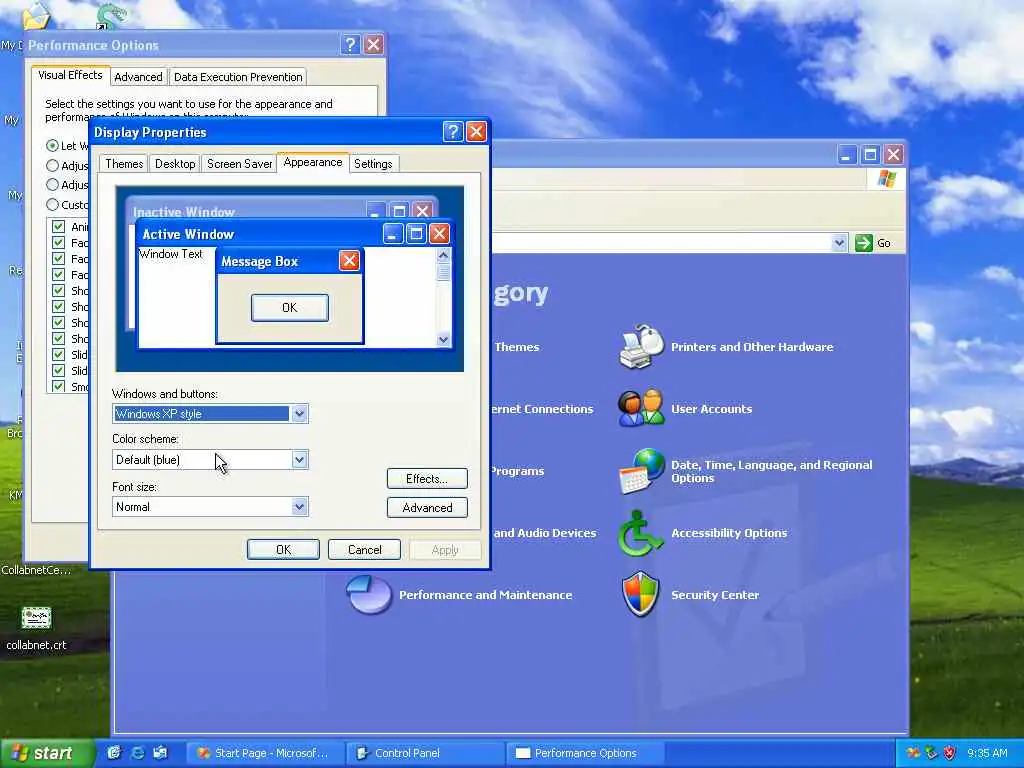This screenshot has width=1024, height=768.
Task: Switch to Control Panel taskbar button
Action: 424,753
